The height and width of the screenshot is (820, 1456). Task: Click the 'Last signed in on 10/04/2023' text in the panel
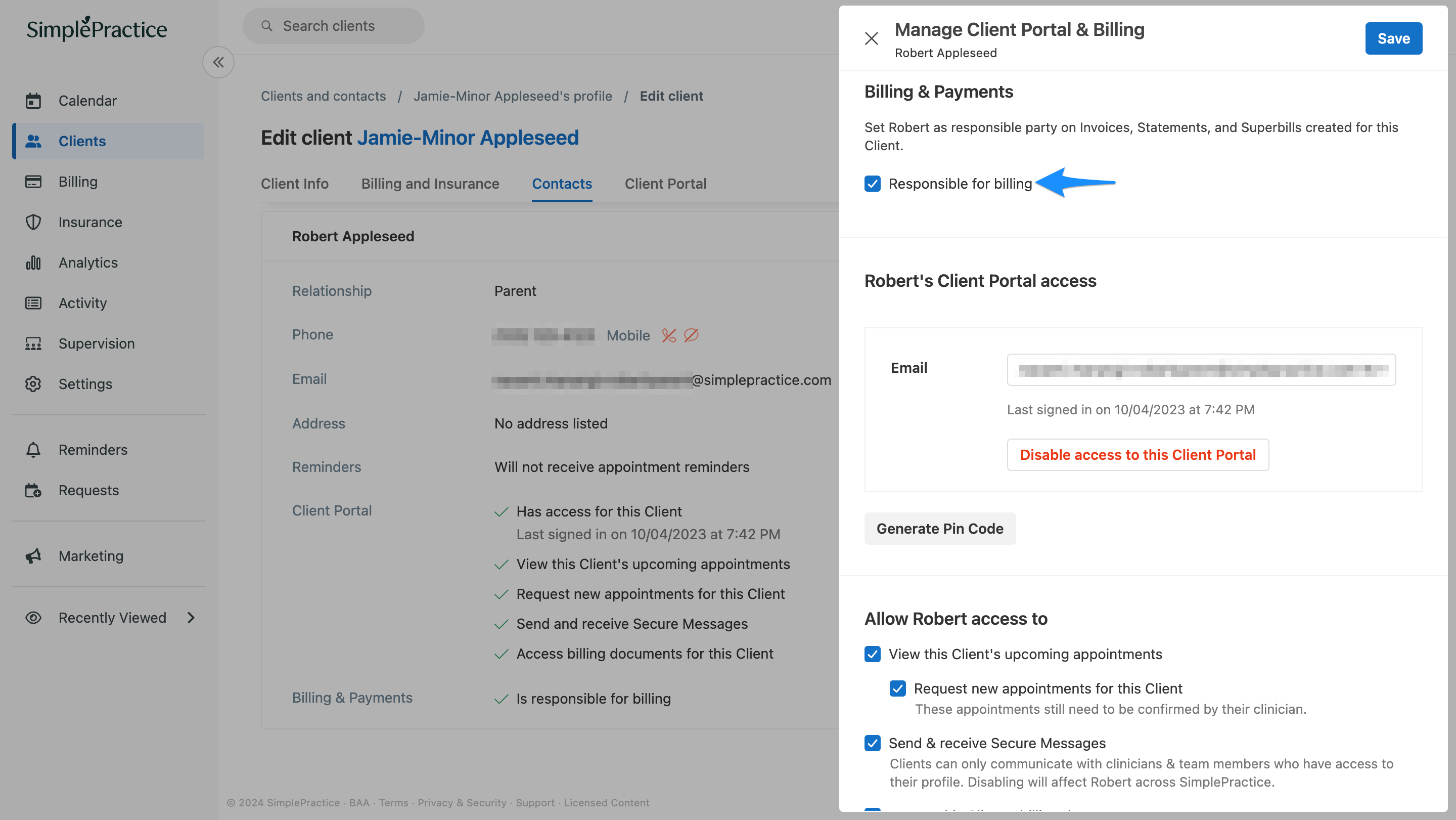[x=1130, y=409]
